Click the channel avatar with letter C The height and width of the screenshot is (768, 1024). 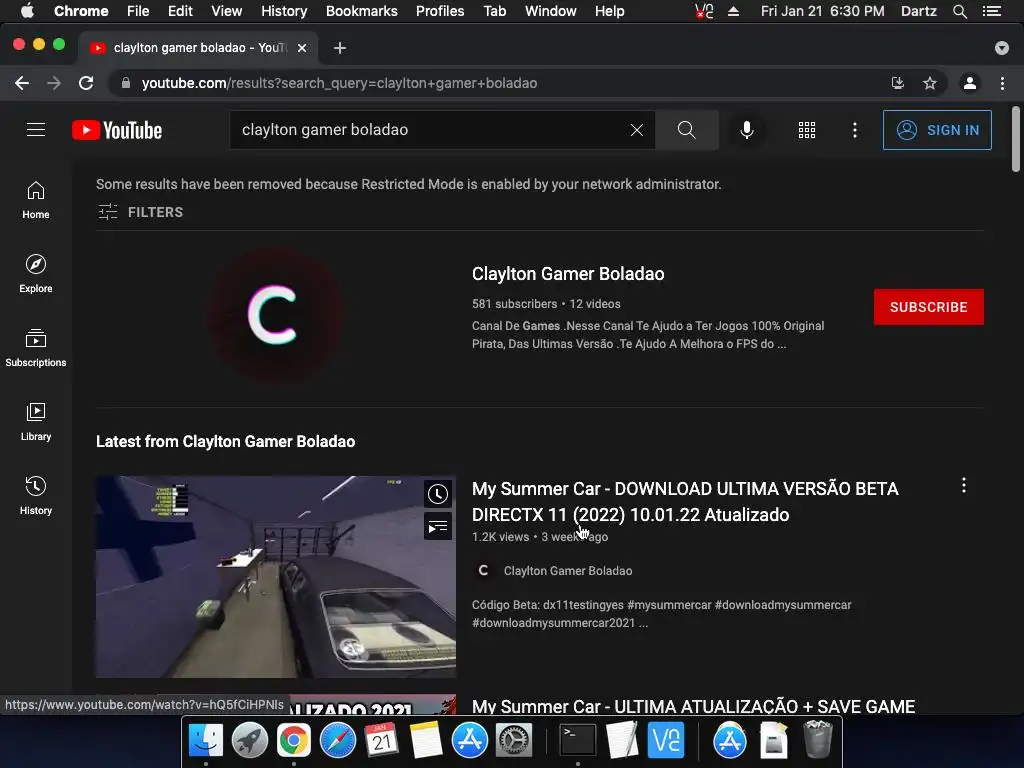[274, 314]
